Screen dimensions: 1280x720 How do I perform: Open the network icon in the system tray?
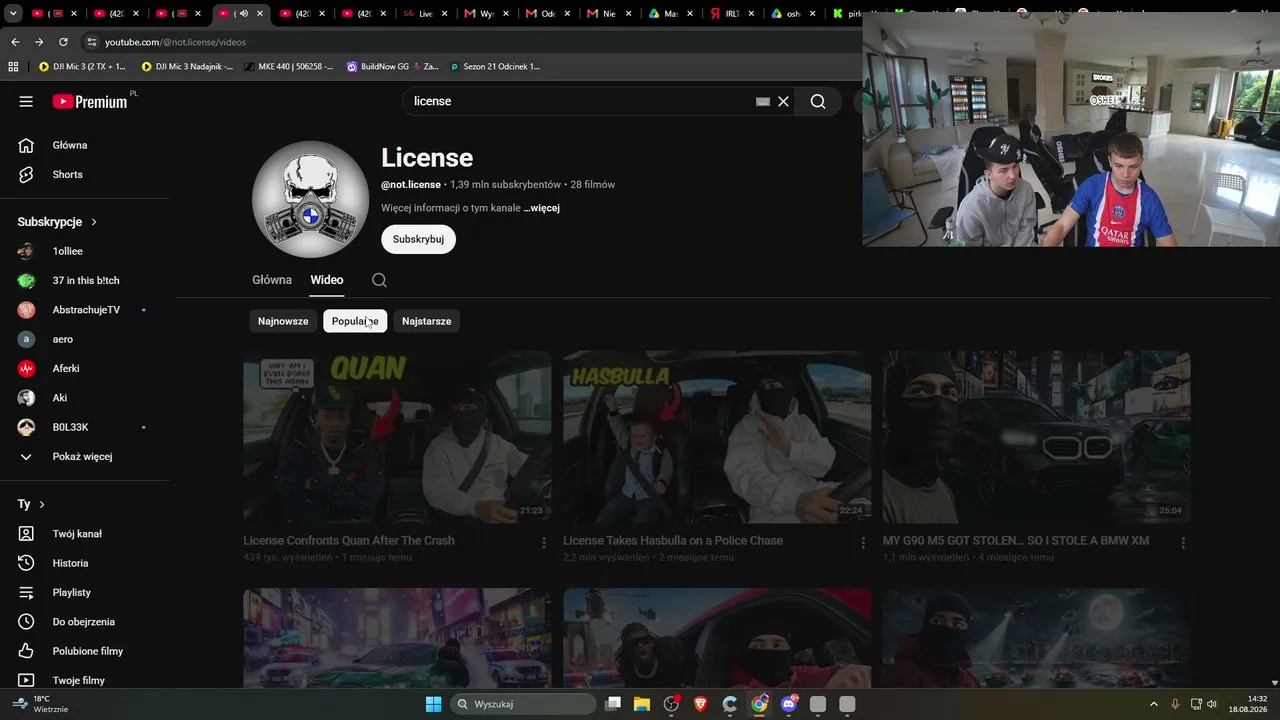coord(1195,704)
